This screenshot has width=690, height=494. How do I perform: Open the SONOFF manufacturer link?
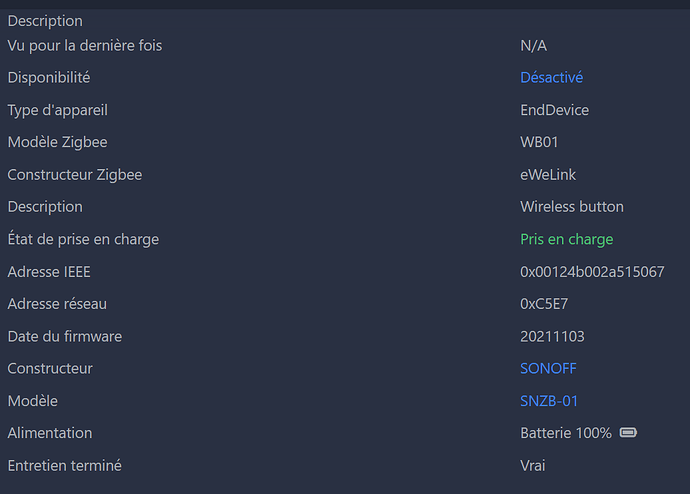click(548, 368)
